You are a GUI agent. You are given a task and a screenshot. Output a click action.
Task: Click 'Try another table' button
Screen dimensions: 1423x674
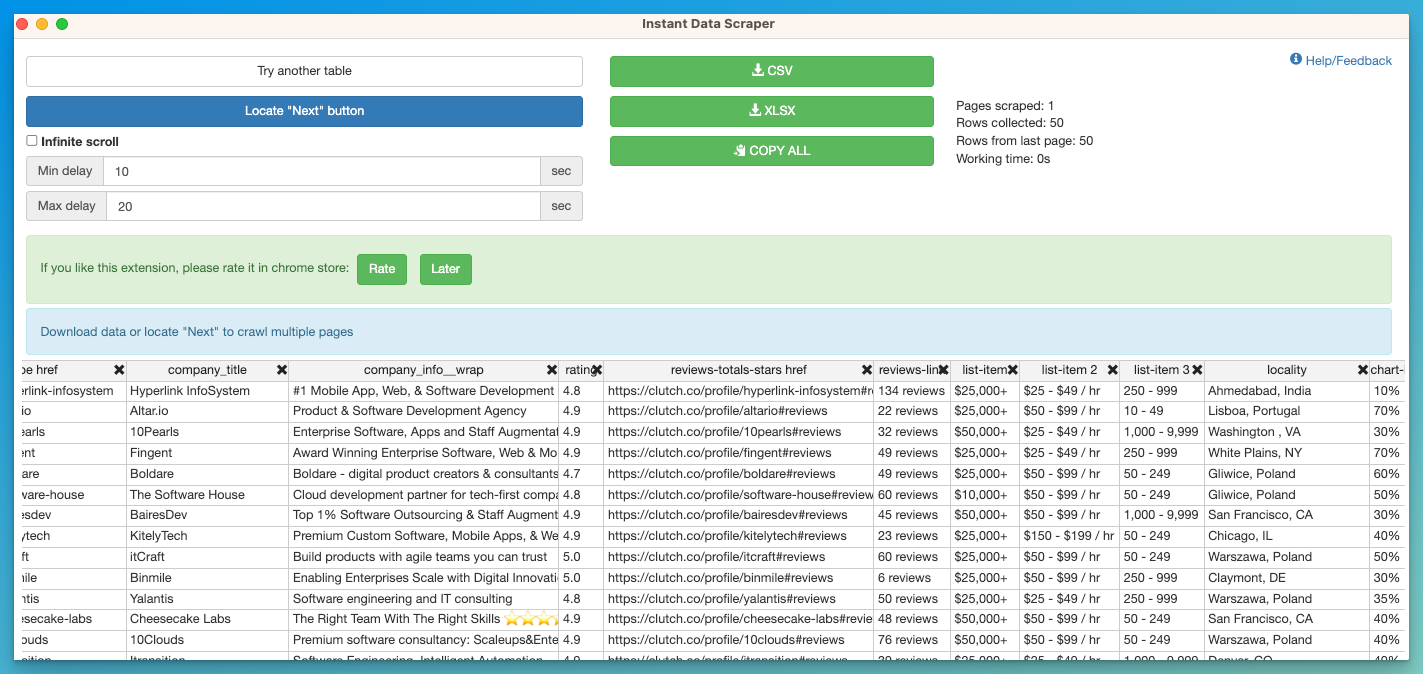coord(304,71)
